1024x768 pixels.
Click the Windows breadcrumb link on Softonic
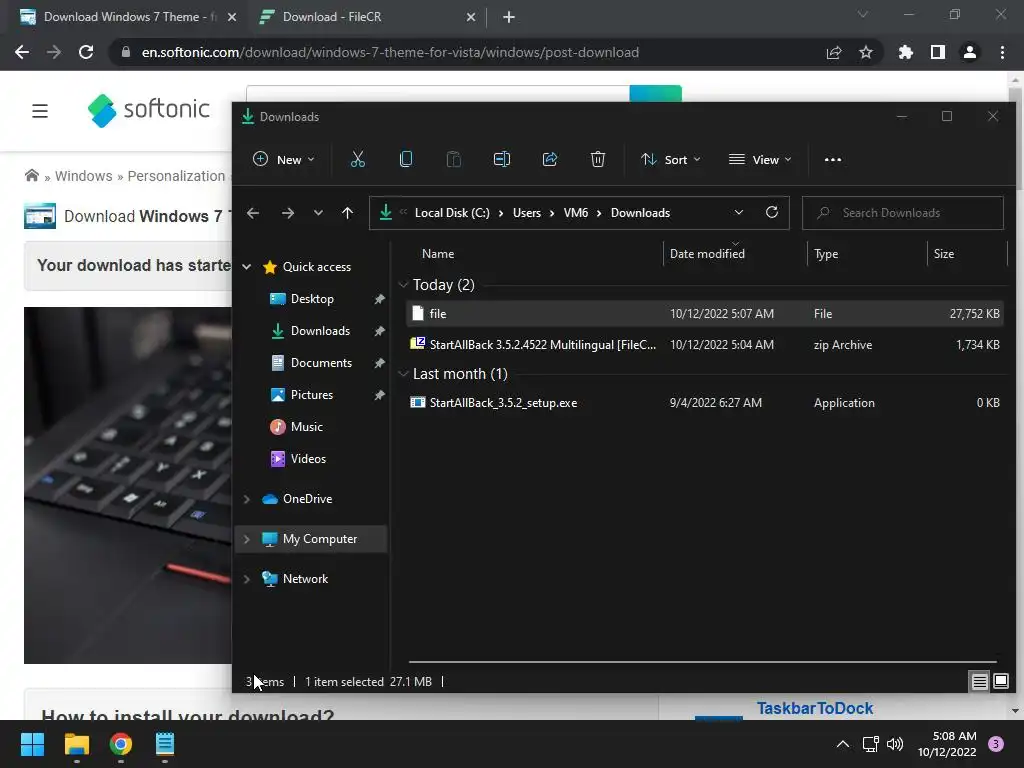(x=84, y=176)
